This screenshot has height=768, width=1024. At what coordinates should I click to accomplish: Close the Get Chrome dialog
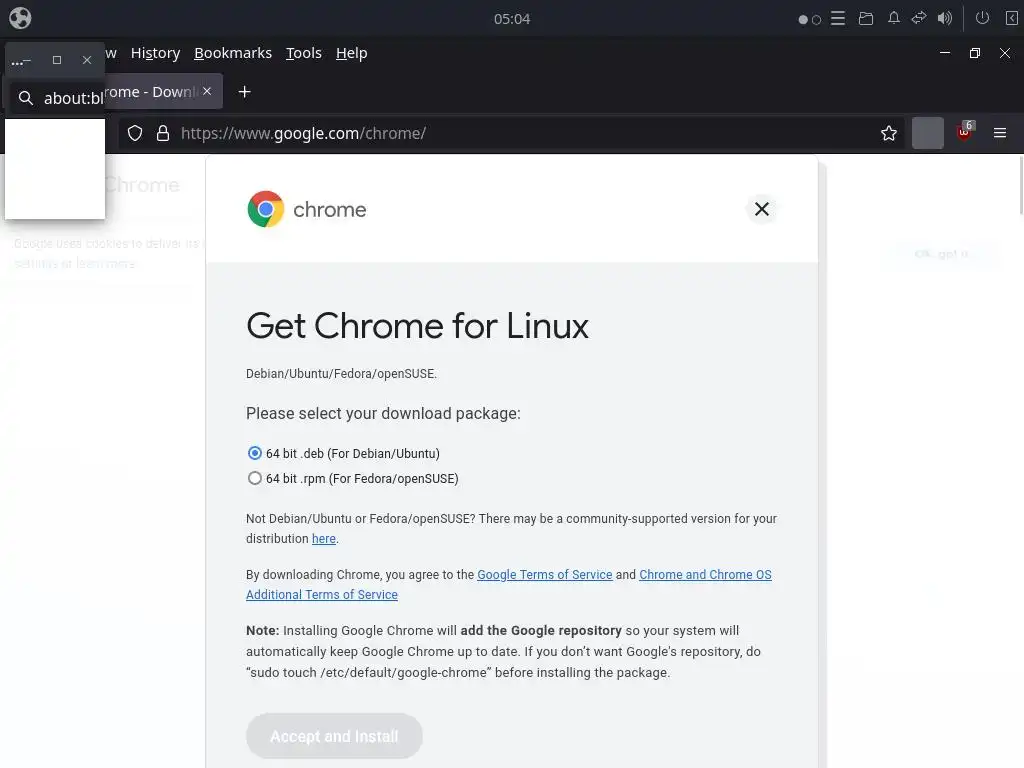[761, 209]
